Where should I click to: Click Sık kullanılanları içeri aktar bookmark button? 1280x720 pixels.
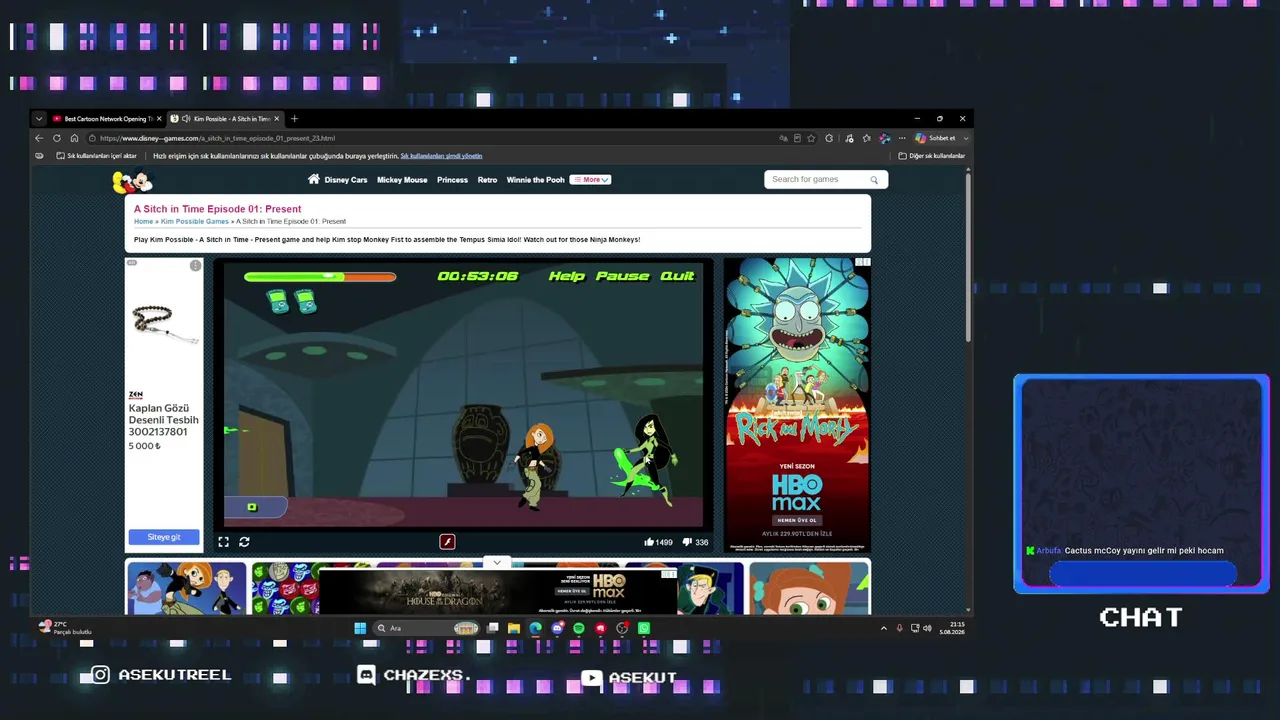pos(96,156)
